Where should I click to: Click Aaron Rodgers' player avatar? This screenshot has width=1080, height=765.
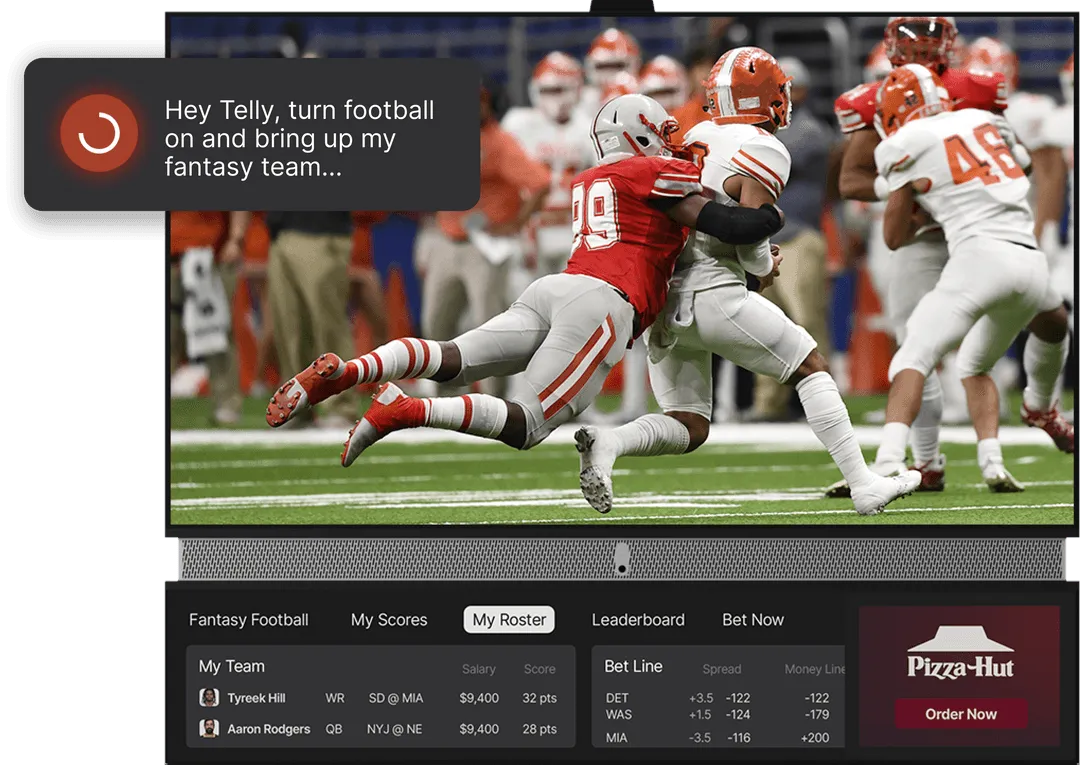[x=209, y=729]
